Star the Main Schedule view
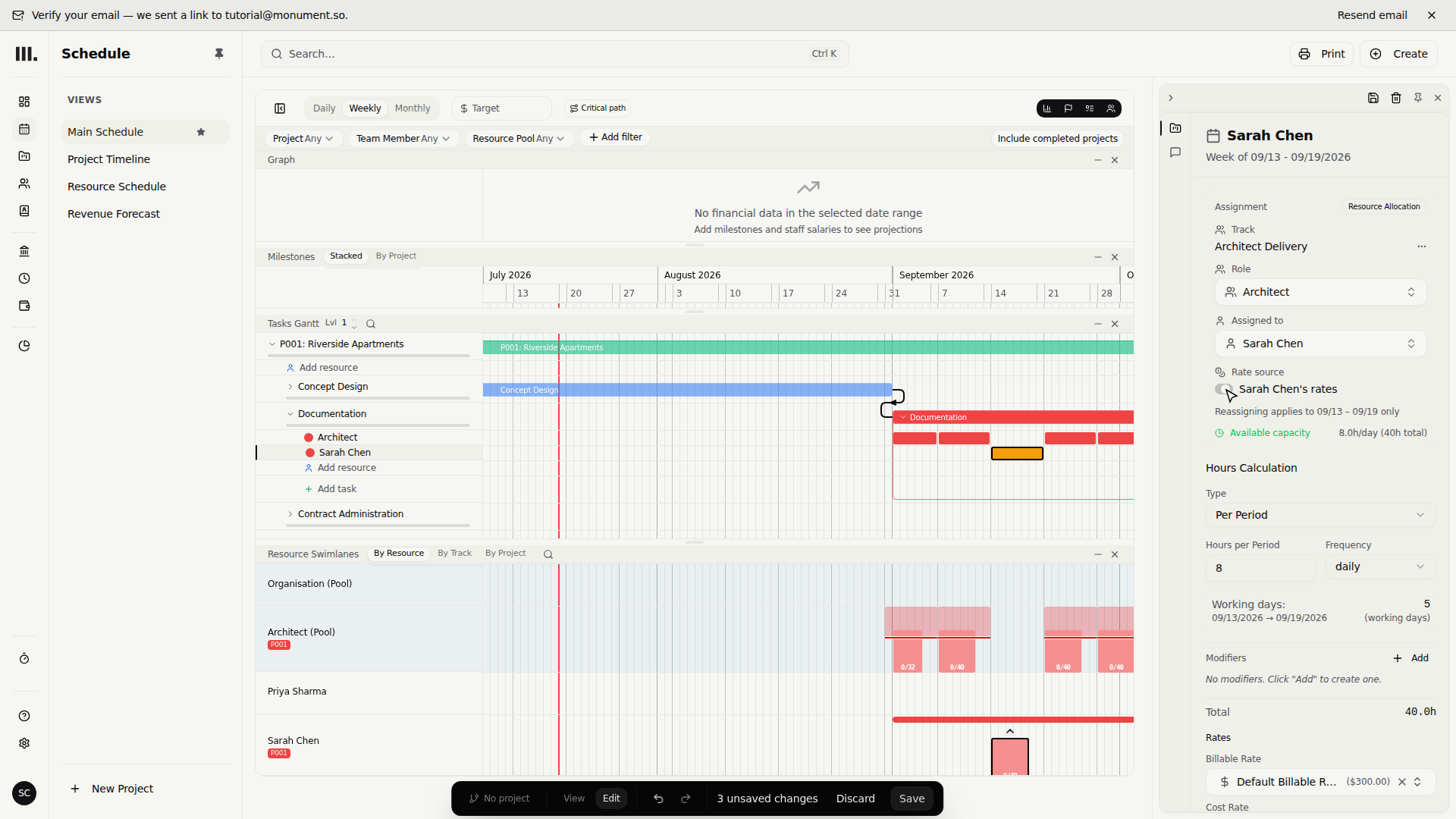The image size is (1456, 819). pyautogui.click(x=201, y=132)
